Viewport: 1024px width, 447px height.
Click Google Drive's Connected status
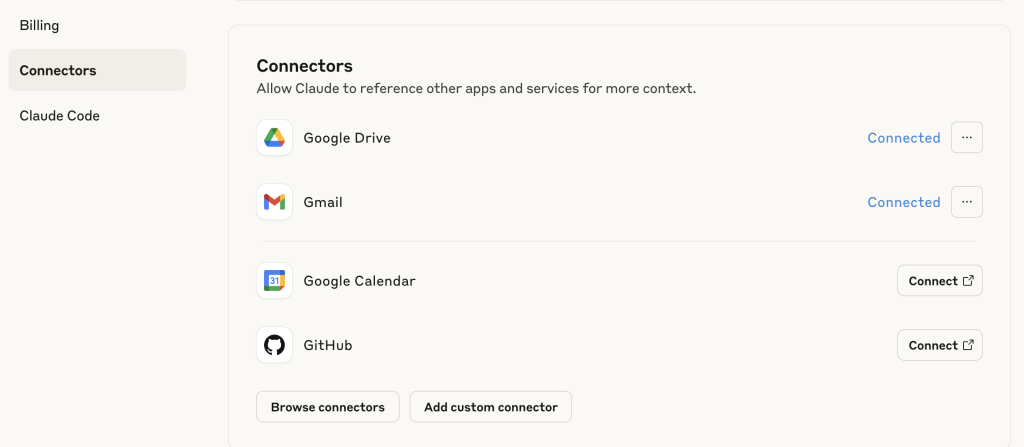coord(903,138)
